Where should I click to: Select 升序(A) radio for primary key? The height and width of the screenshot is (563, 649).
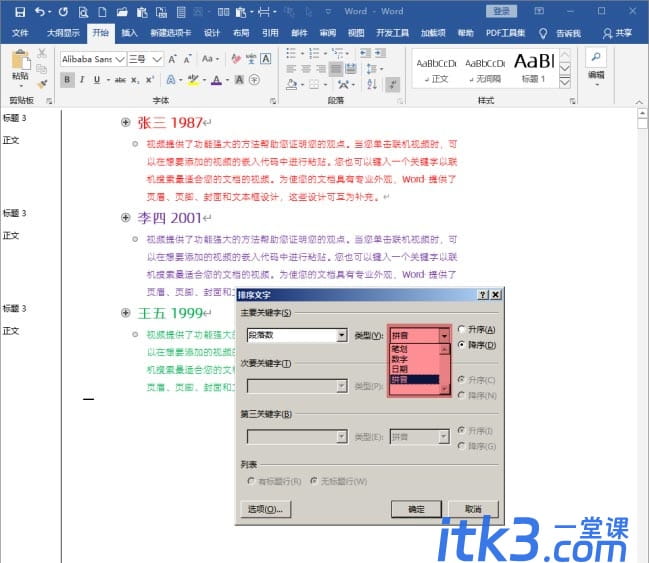click(x=462, y=330)
